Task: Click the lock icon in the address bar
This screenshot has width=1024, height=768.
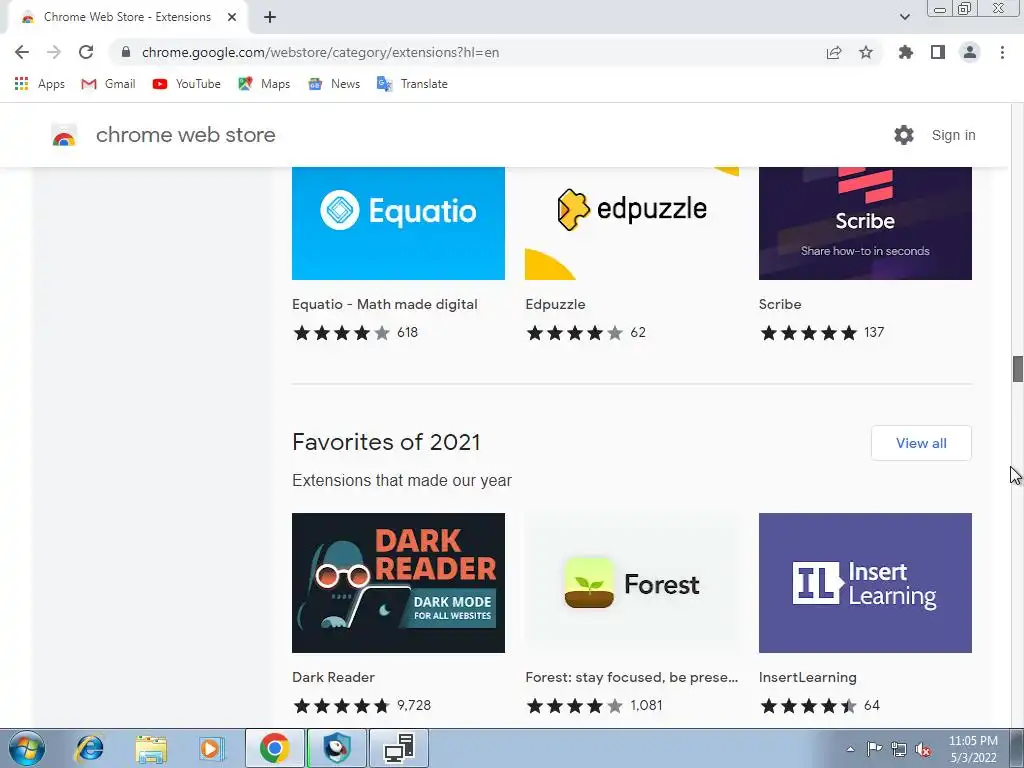Action: click(x=126, y=52)
